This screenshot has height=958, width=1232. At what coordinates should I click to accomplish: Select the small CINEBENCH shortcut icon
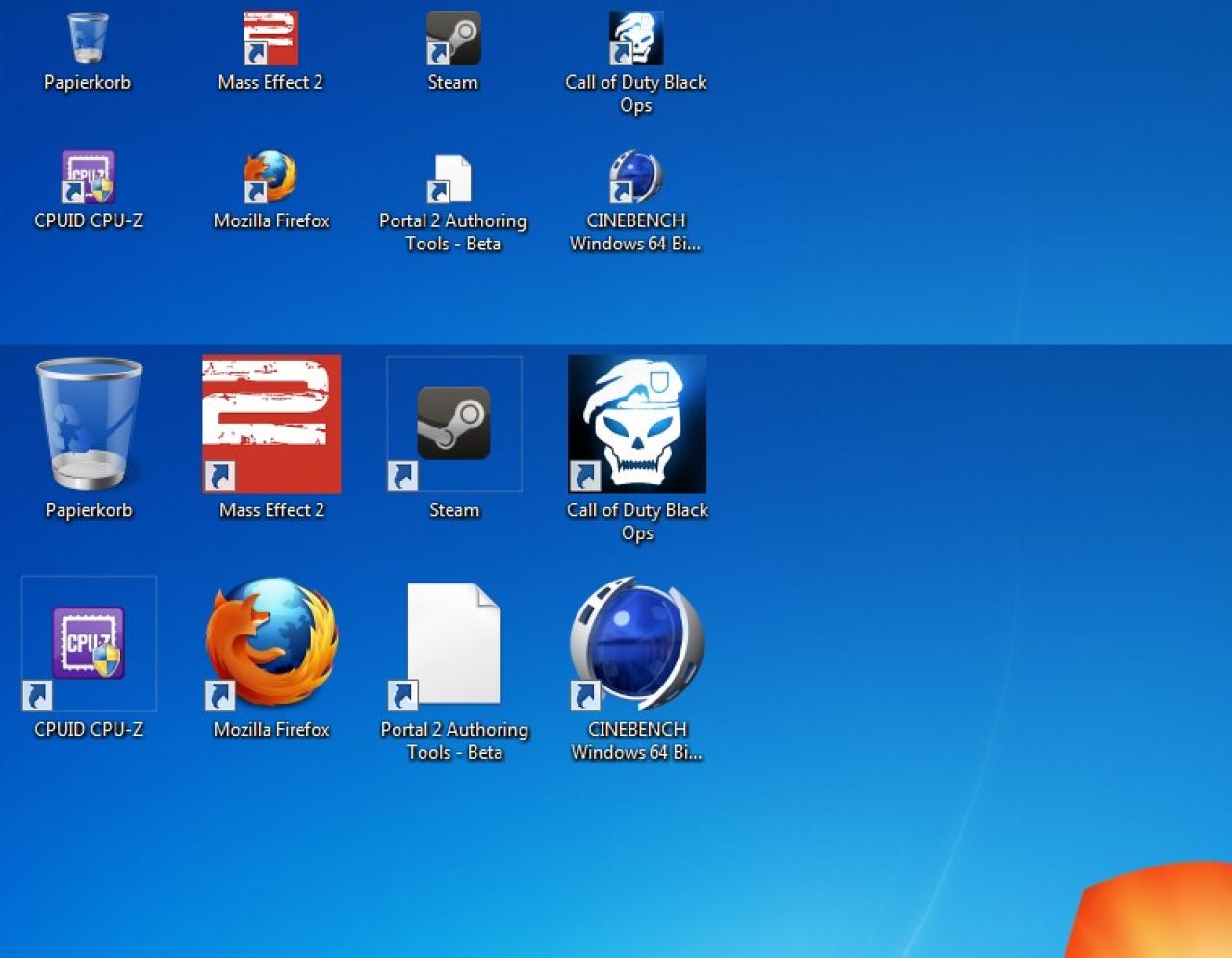tap(636, 177)
